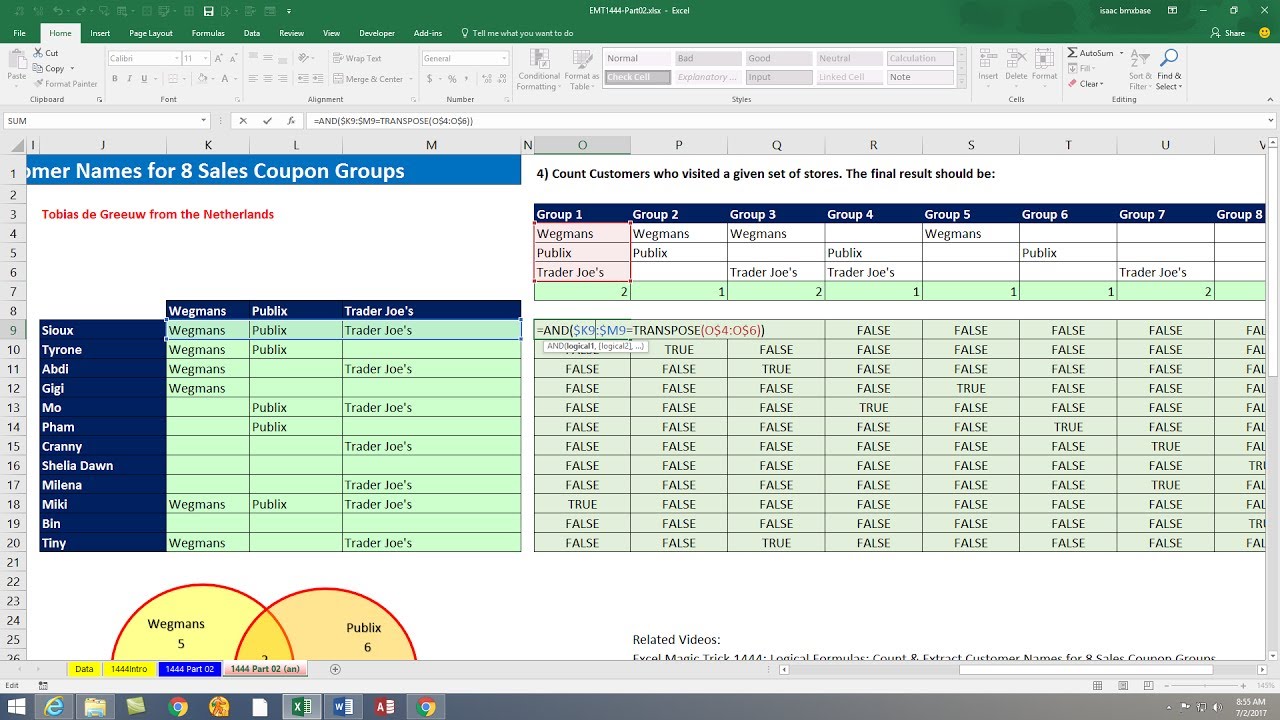1280x720 pixels.
Task: Switch to the Formulas ribbon tab
Action: click(208, 33)
